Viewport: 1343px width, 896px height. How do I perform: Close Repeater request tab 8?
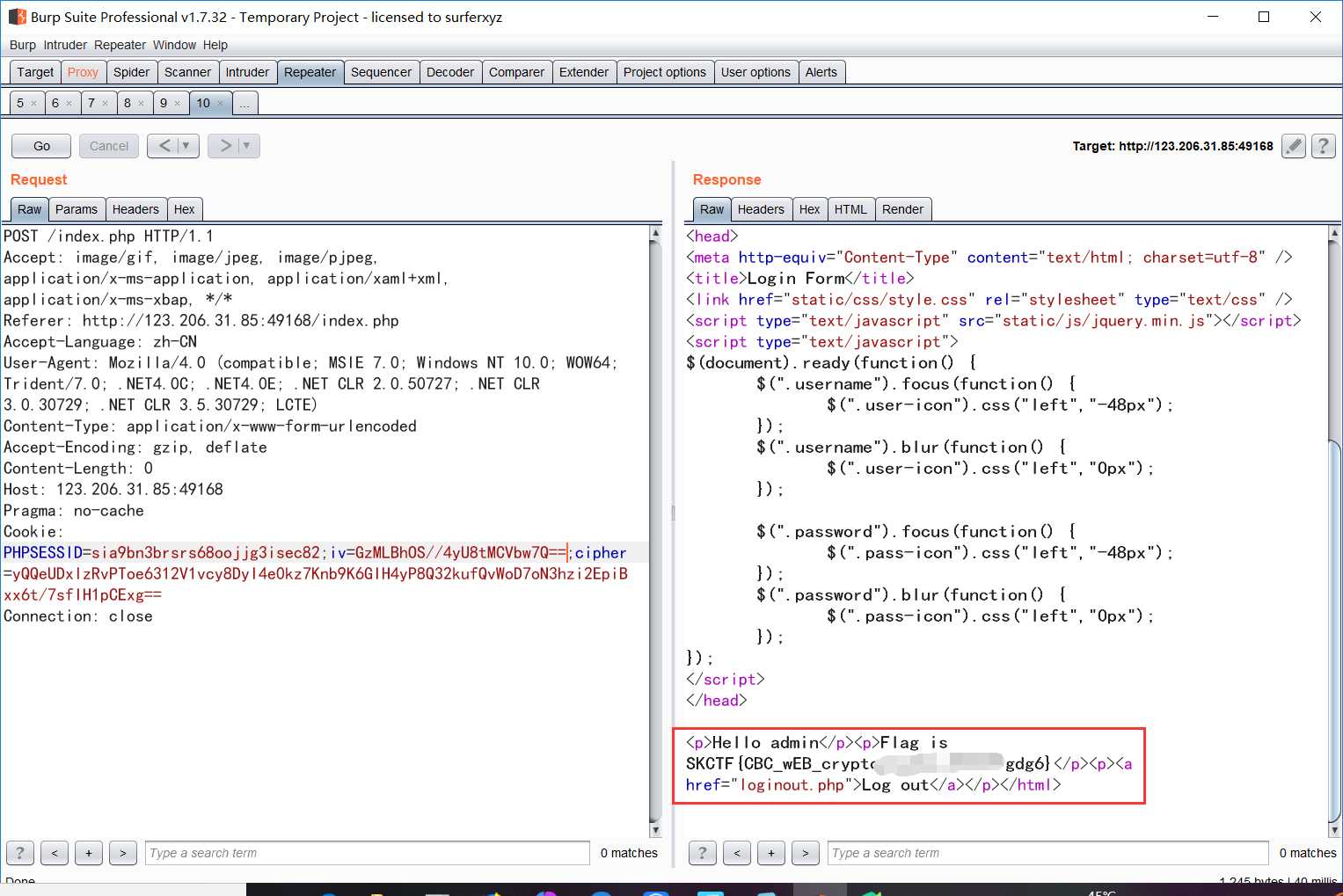tap(141, 104)
